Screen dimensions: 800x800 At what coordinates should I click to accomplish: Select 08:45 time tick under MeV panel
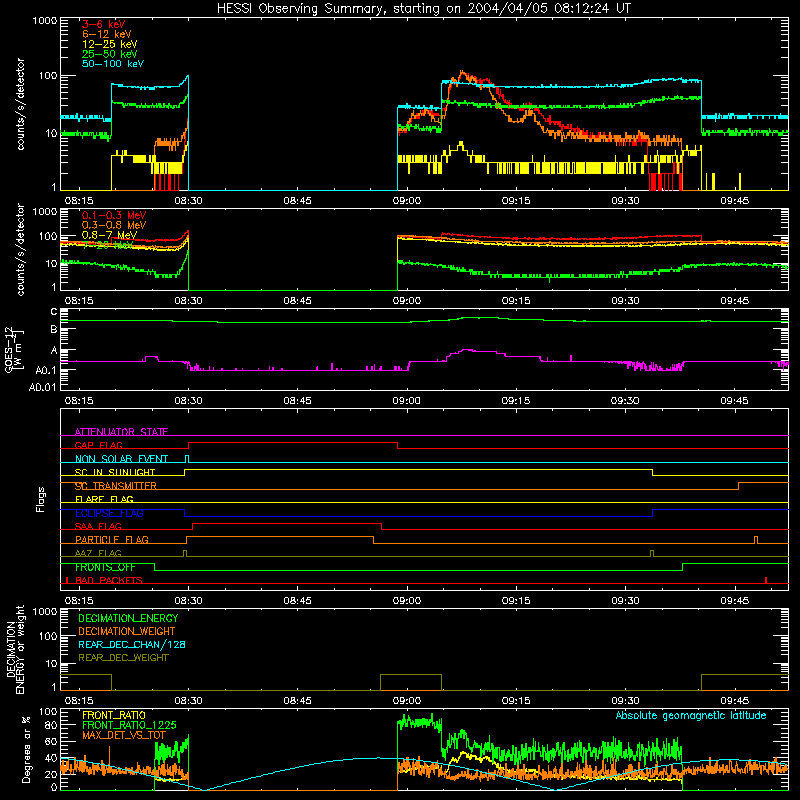click(x=297, y=301)
